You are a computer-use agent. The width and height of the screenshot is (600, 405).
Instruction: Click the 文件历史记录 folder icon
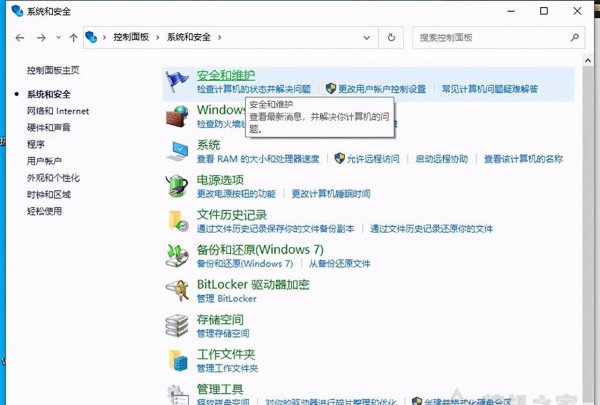tap(178, 221)
